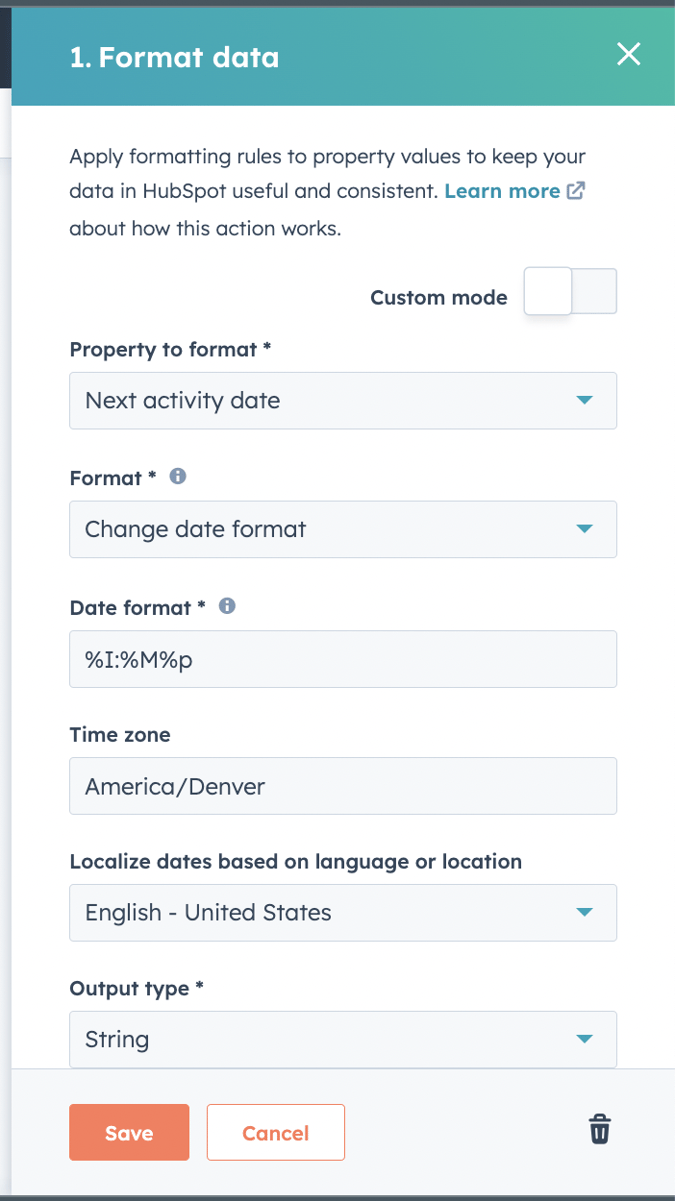Click the info icon beside Date format

click(x=226, y=606)
